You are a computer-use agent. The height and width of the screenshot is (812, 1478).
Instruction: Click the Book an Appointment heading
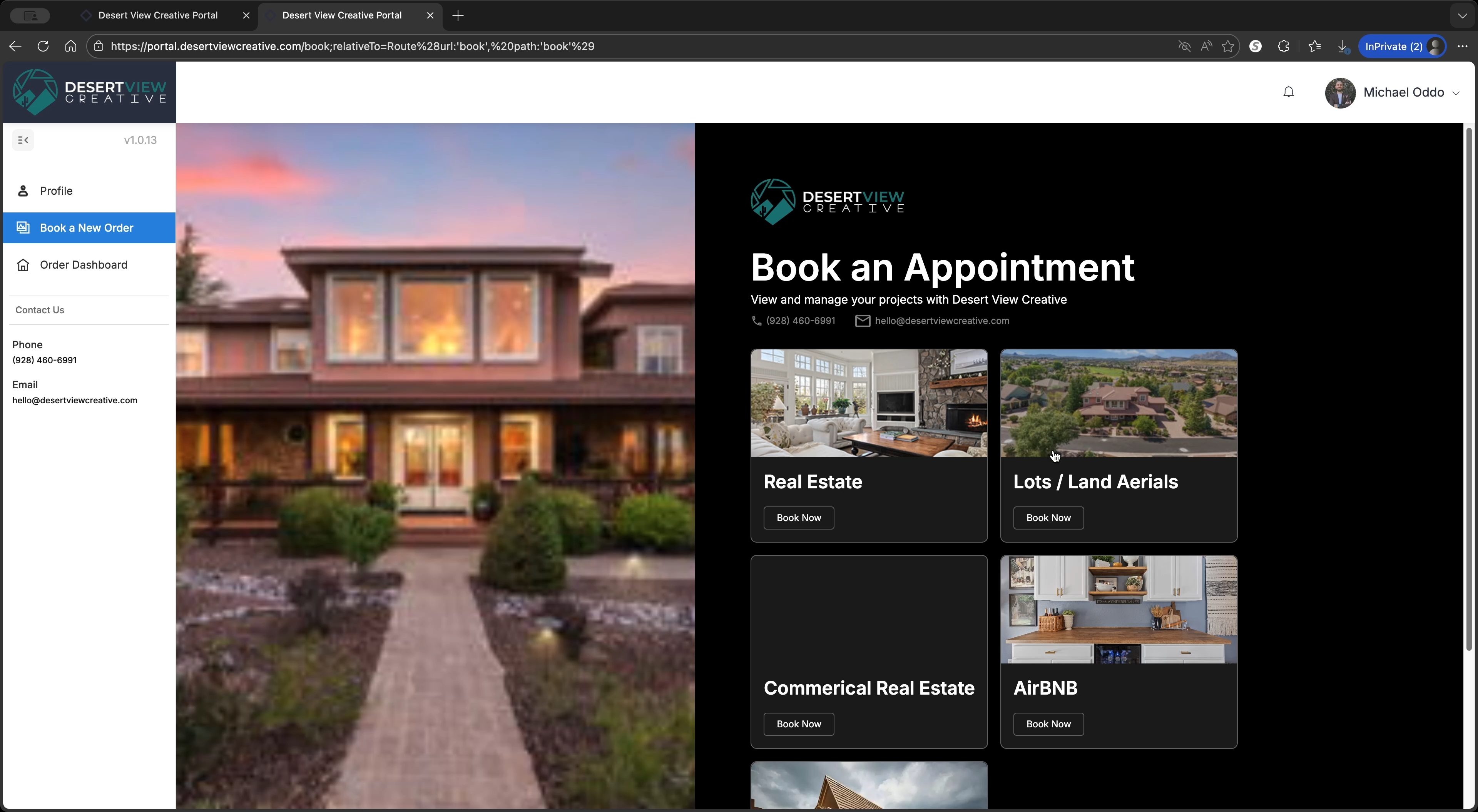coord(943,267)
